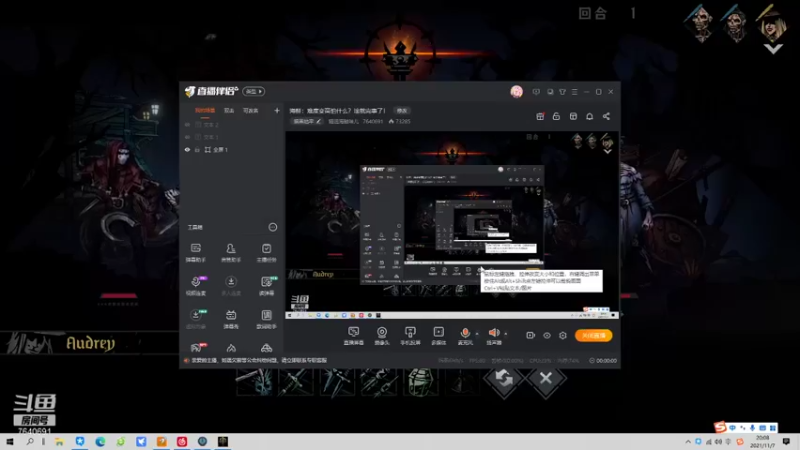Image resolution: width=800 pixels, height=450 pixels.
Task: Switch to the second scene tab
Action: (x=229, y=111)
